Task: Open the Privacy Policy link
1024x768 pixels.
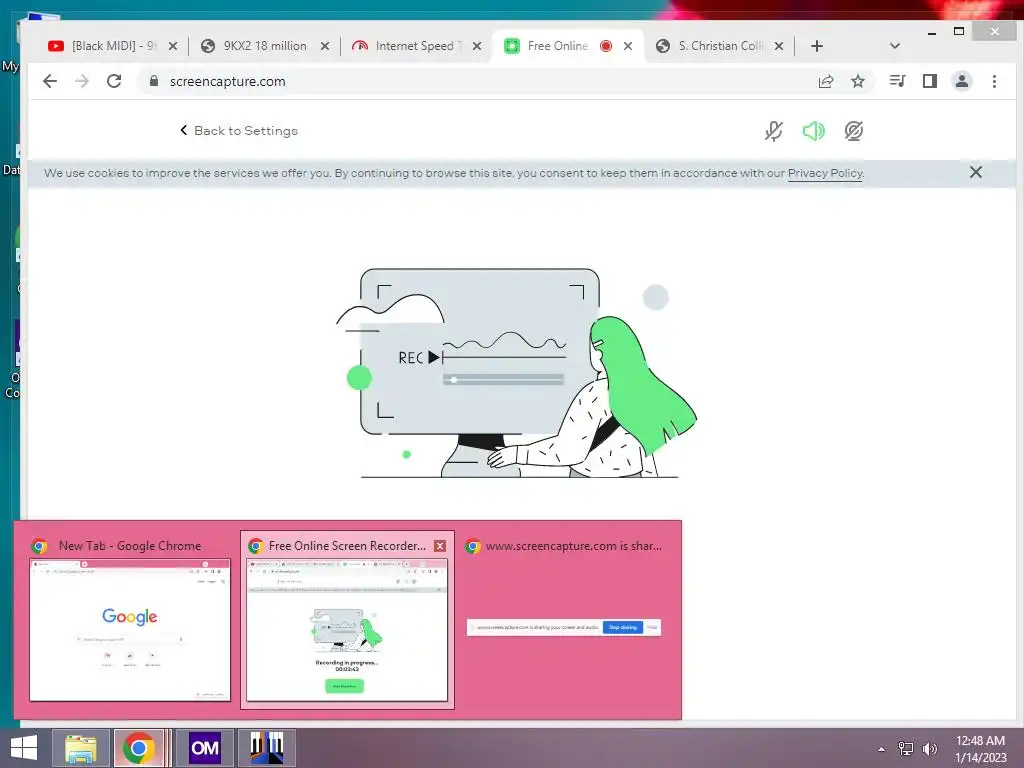Action: (x=825, y=173)
